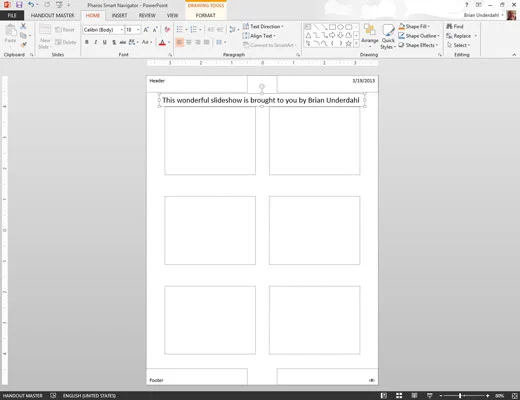The height and width of the screenshot is (400, 520).
Task: Increase font size with the larger A
Action: coord(146,30)
